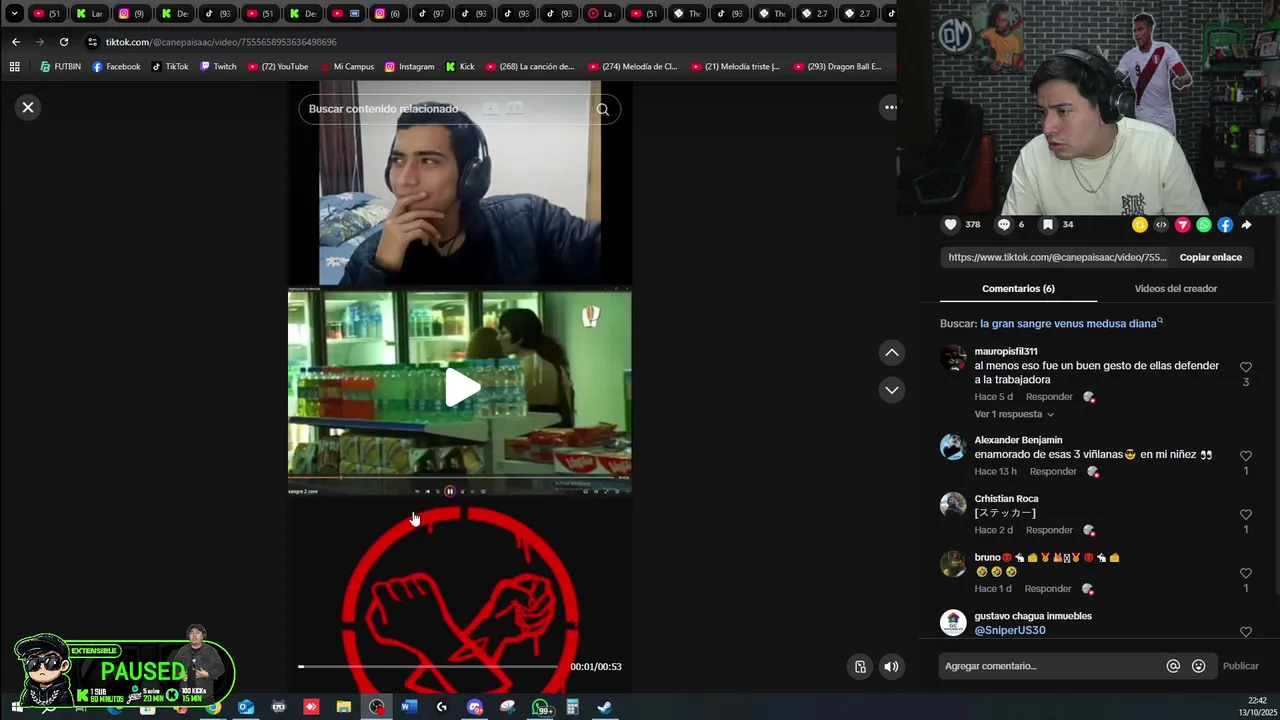Open the three-dot more options menu
Screen dimensions: 1280x720
(890, 107)
